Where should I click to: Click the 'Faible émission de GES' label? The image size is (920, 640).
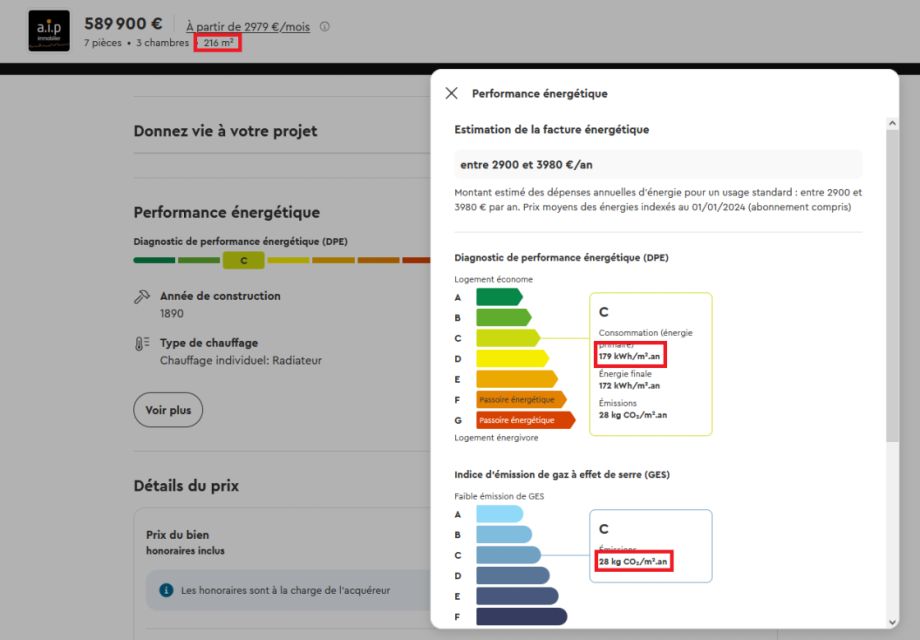[499, 496]
